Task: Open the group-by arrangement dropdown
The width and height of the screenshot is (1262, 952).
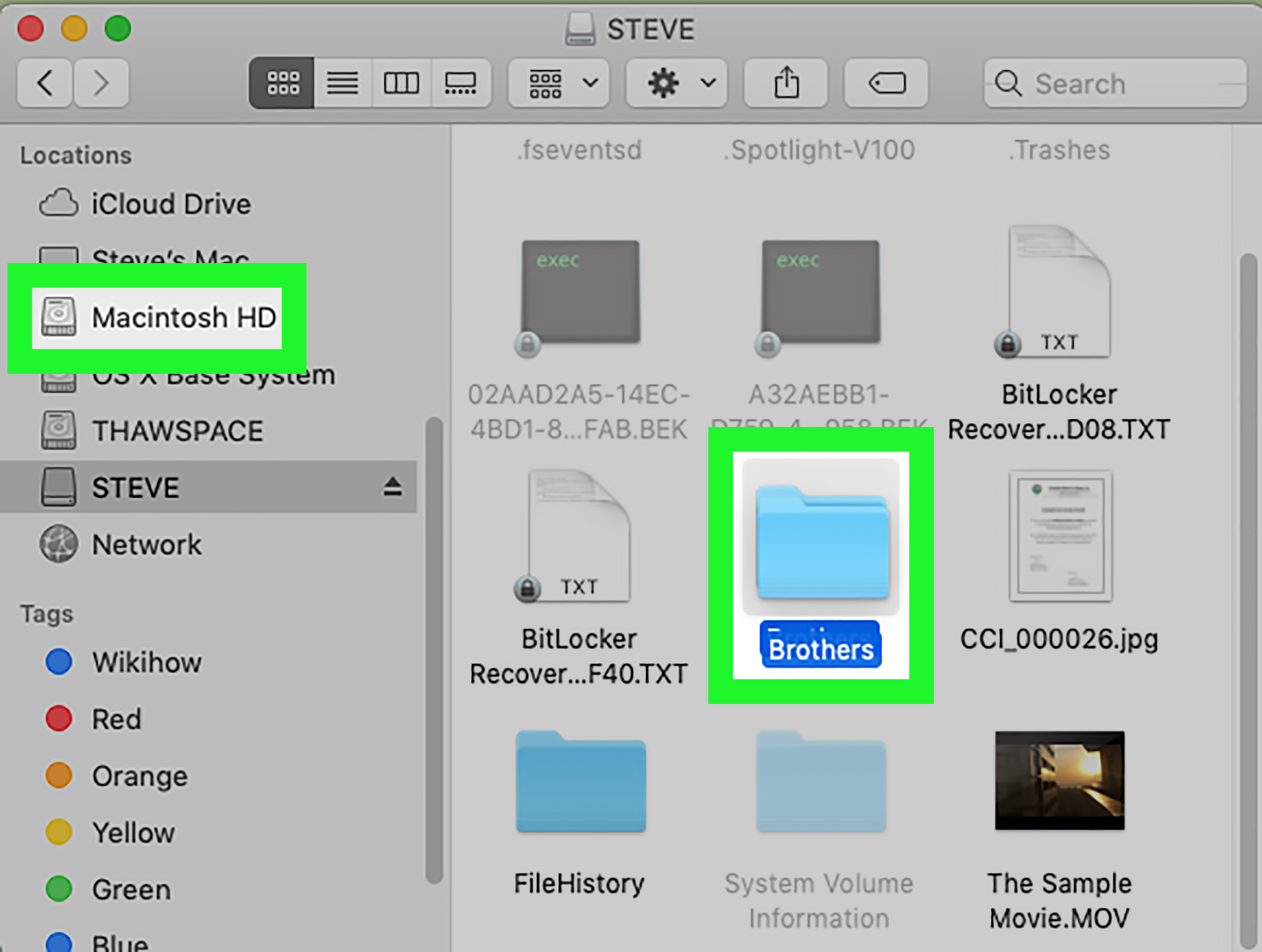Action: (x=558, y=83)
